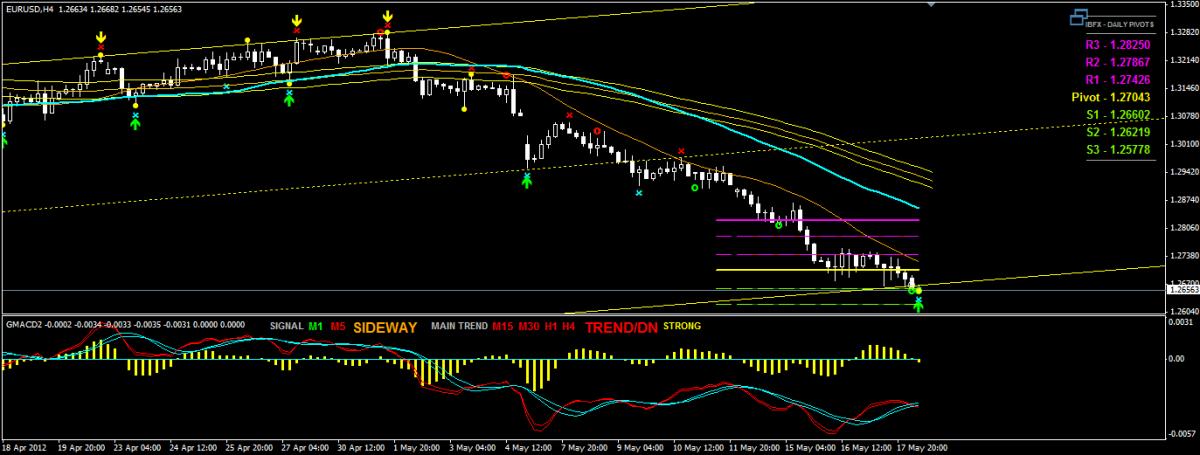The width and height of the screenshot is (1200, 455).
Task: Click the S3 - 1.25778 support label
Action: click(x=1120, y=149)
